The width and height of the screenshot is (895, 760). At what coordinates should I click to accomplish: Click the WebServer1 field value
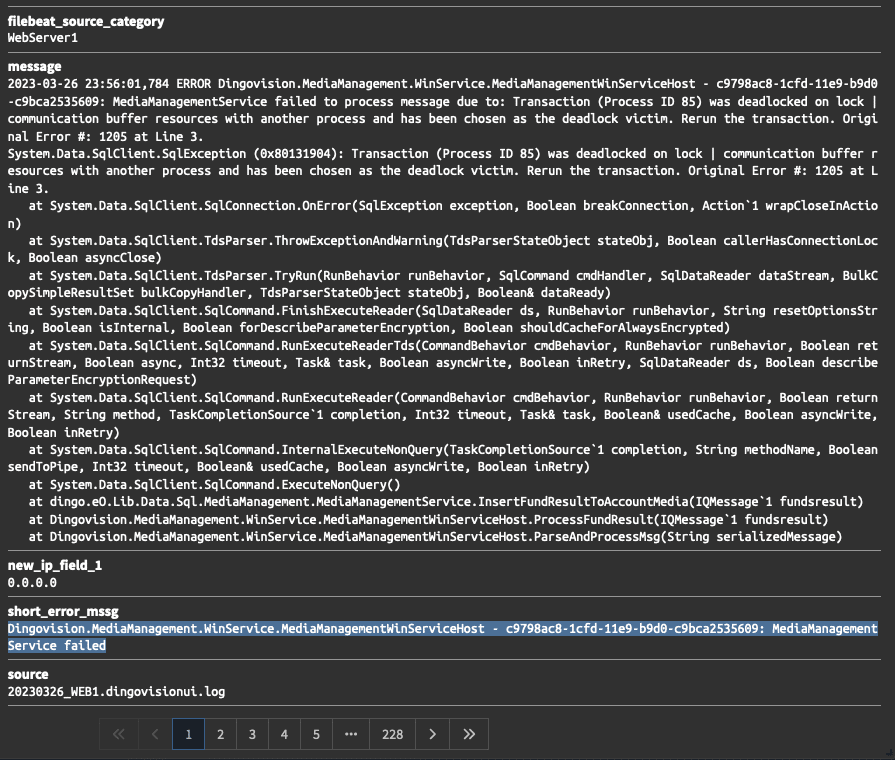coord(42,37)
